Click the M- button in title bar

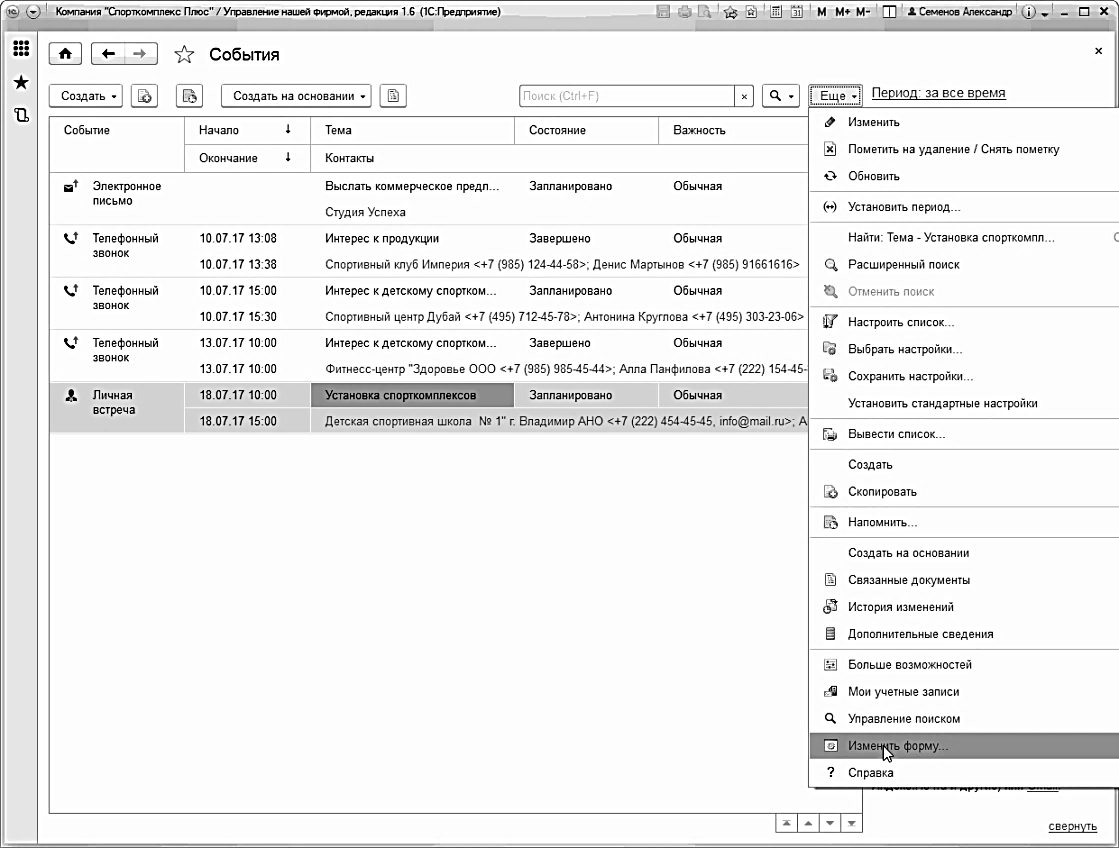(863, 11)
